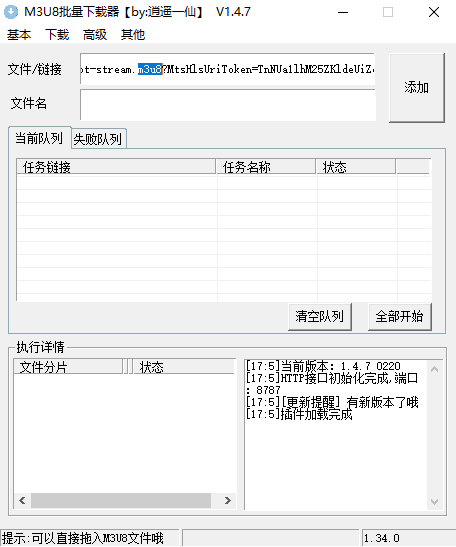The width and height of the screenshot is (456, 547).
Task: Open the 其他 menu
Action: 133,35
